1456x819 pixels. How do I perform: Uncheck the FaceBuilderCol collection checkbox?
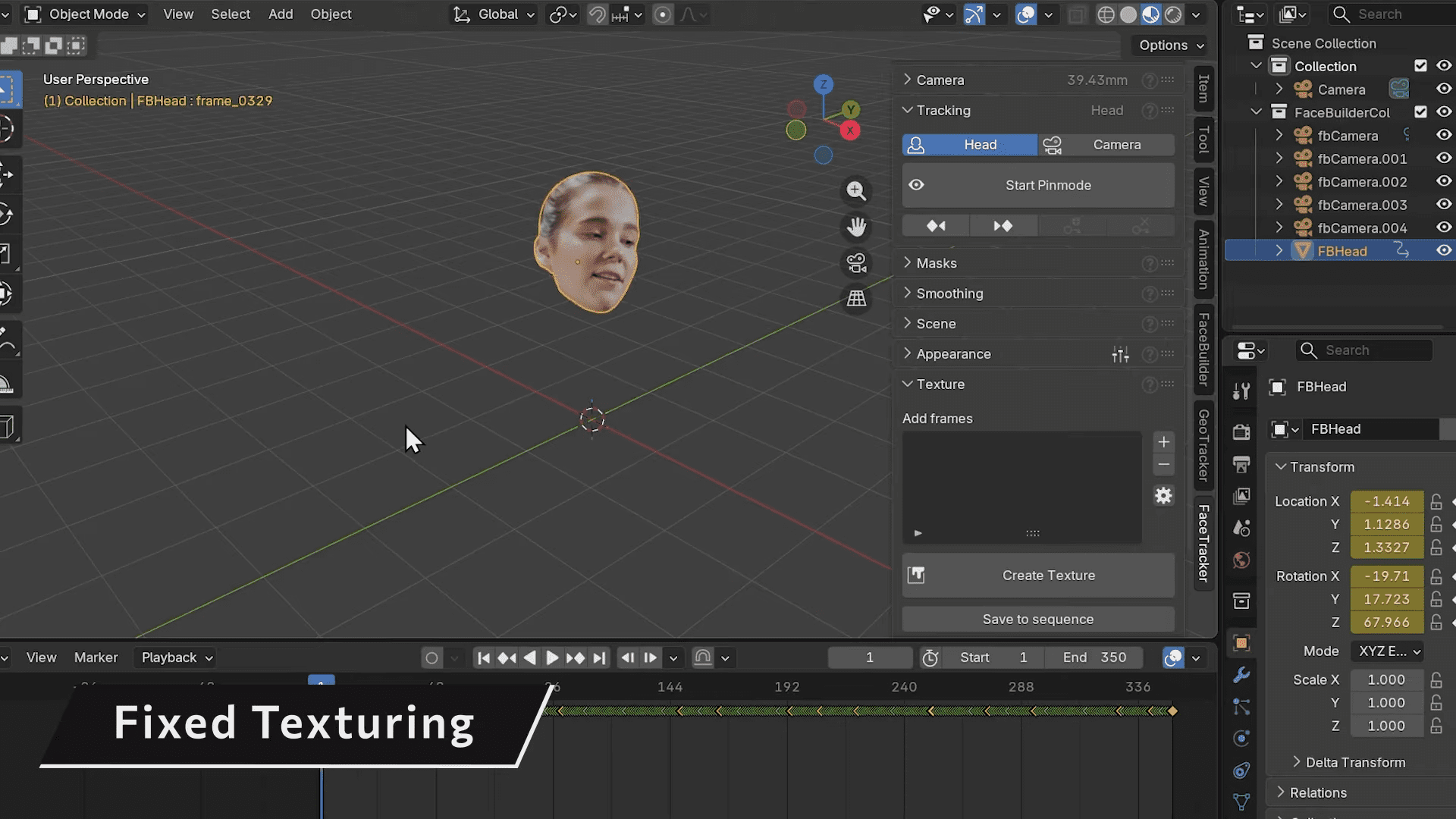coord(1422,111)
